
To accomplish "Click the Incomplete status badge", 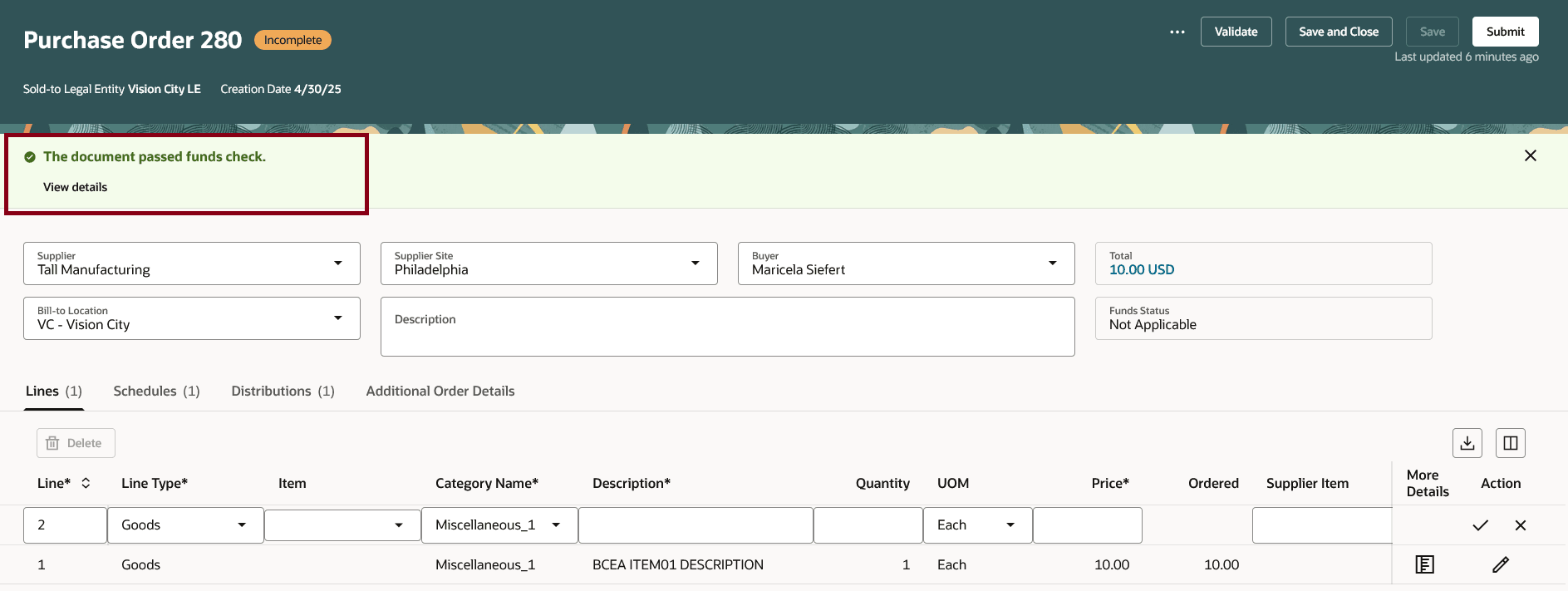I will (x=292, y=40).
